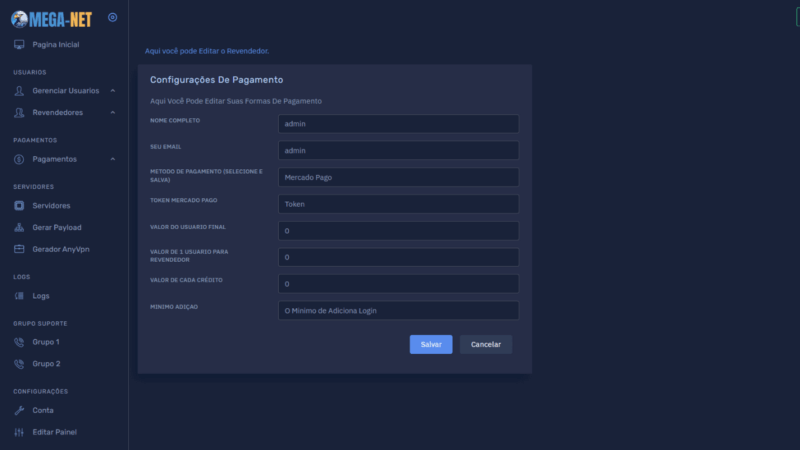
Task: Click the Conta wrench icon
Action: pos(19,410)
